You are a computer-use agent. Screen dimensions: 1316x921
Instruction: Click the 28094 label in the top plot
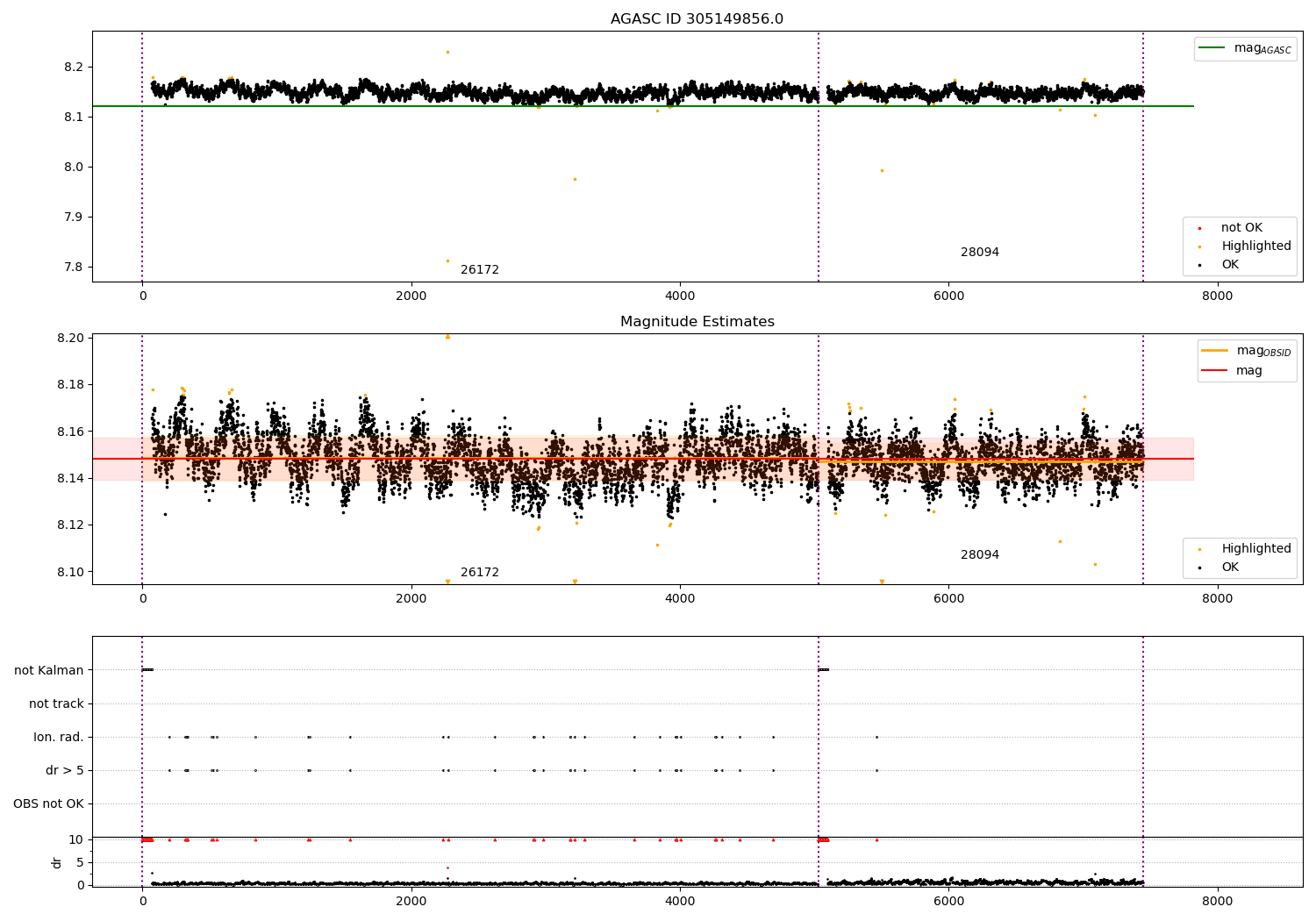pyautogui.click(x=980, y=253)
